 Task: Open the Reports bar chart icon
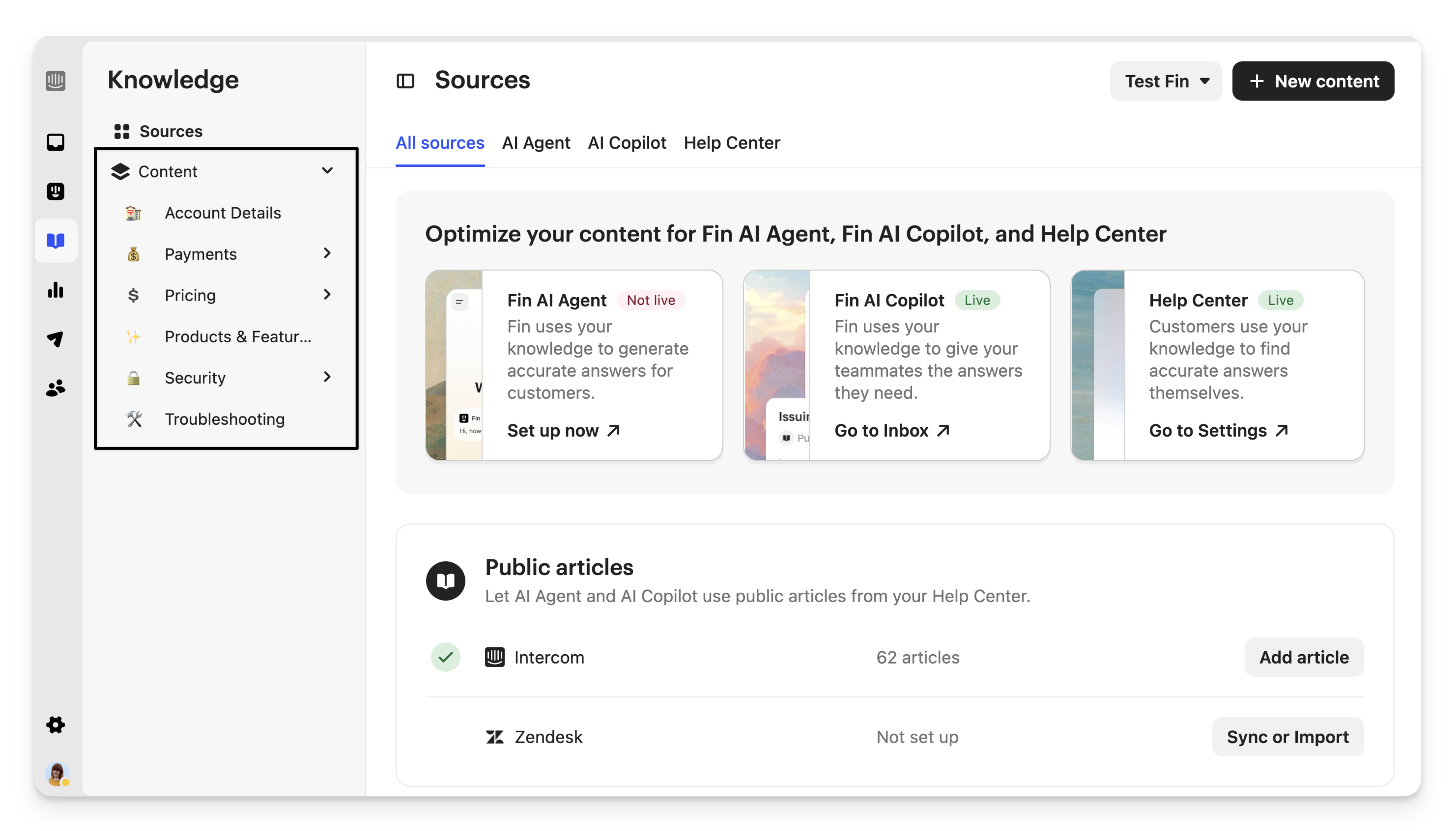[x=56, y=290]
